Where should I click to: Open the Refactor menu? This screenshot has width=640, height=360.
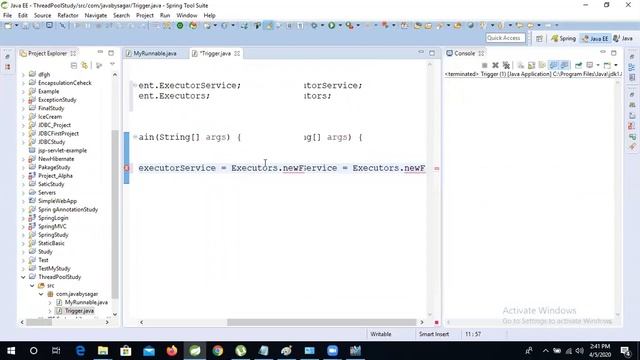[68, 16]
